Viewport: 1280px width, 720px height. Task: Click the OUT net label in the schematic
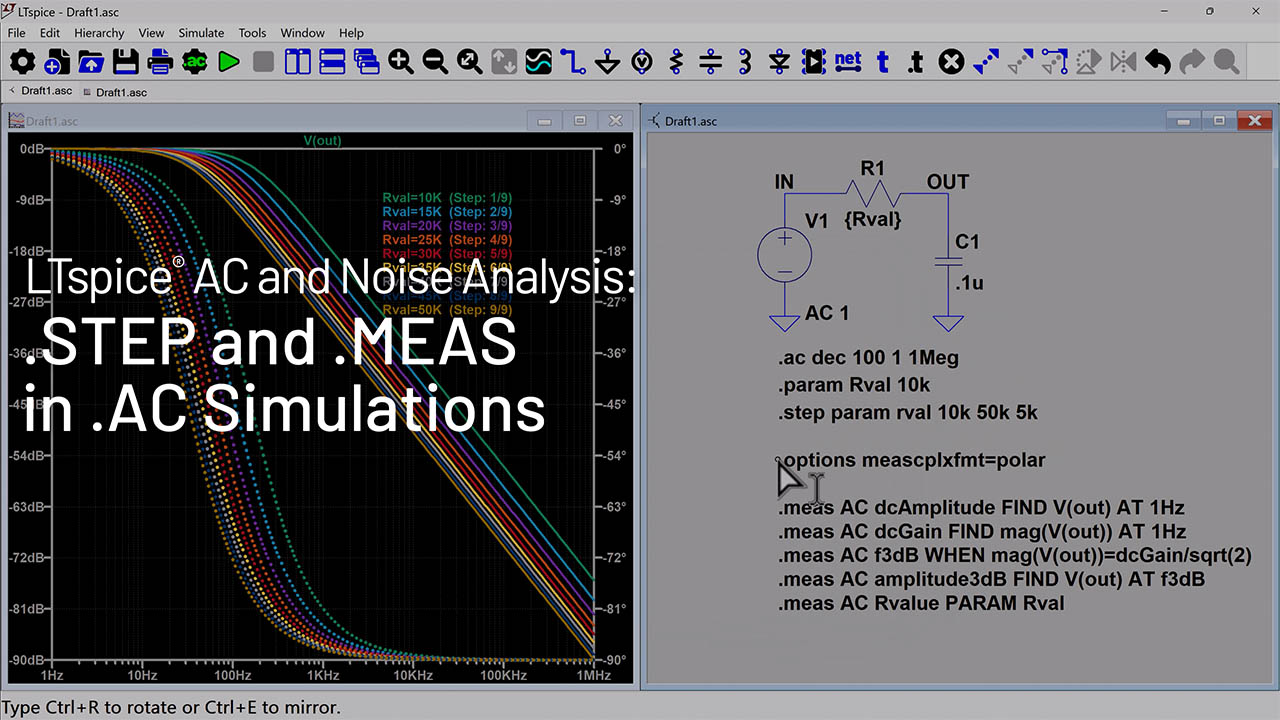[x=947, y=182]
